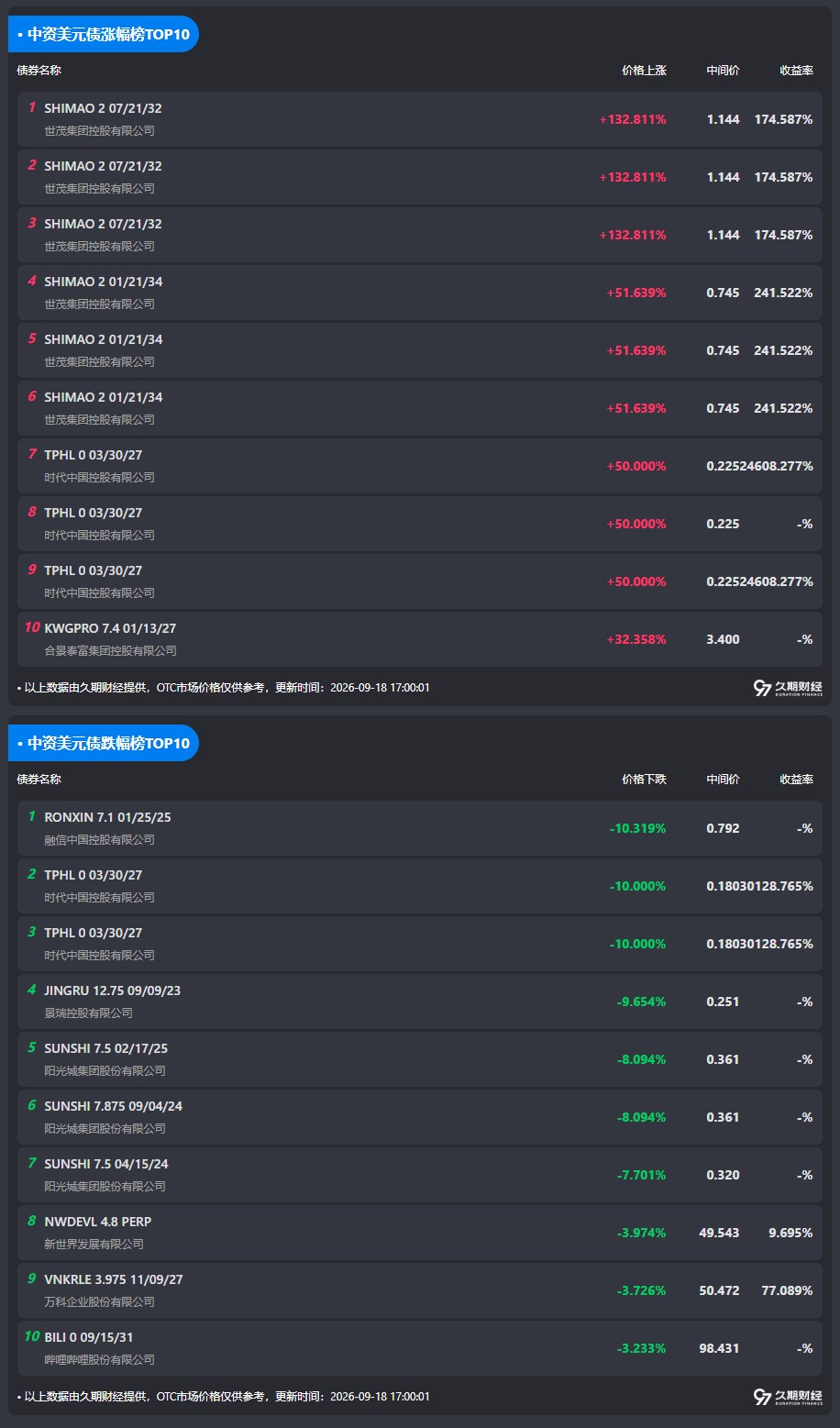840x1428 pixels.
Task: Open the NWDEVL 4.8 PERP bond
Action: [x=98, y=1222]
